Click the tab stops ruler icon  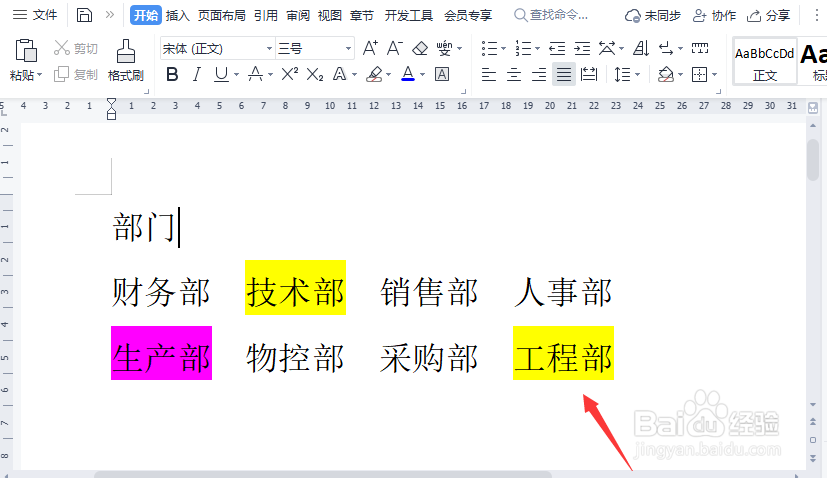point(700,49)
